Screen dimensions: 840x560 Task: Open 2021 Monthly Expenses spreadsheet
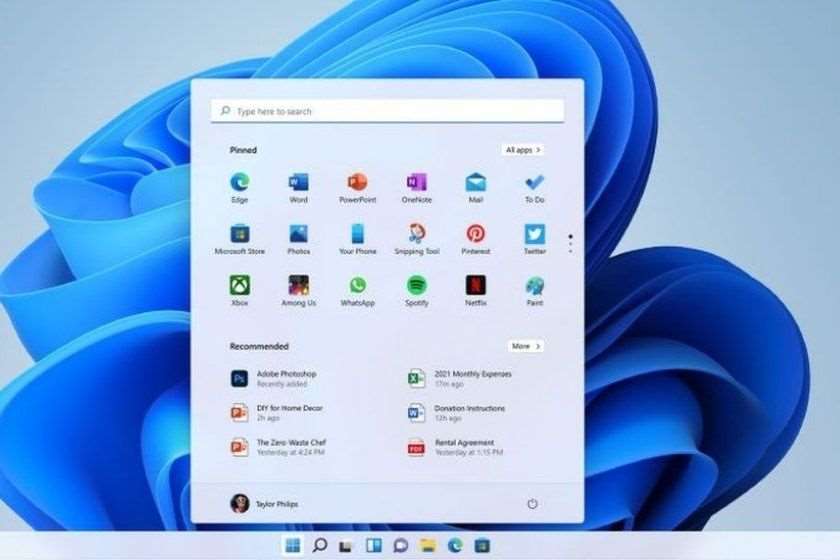coord(460,378)
